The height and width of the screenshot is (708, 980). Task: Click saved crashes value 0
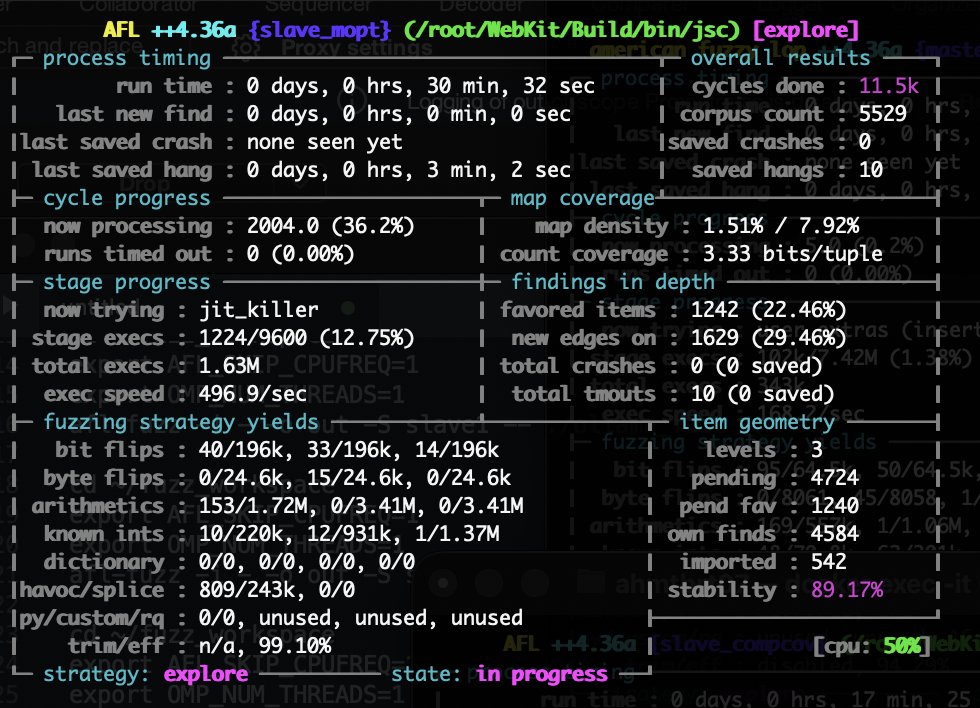click(x=864, y=142)
